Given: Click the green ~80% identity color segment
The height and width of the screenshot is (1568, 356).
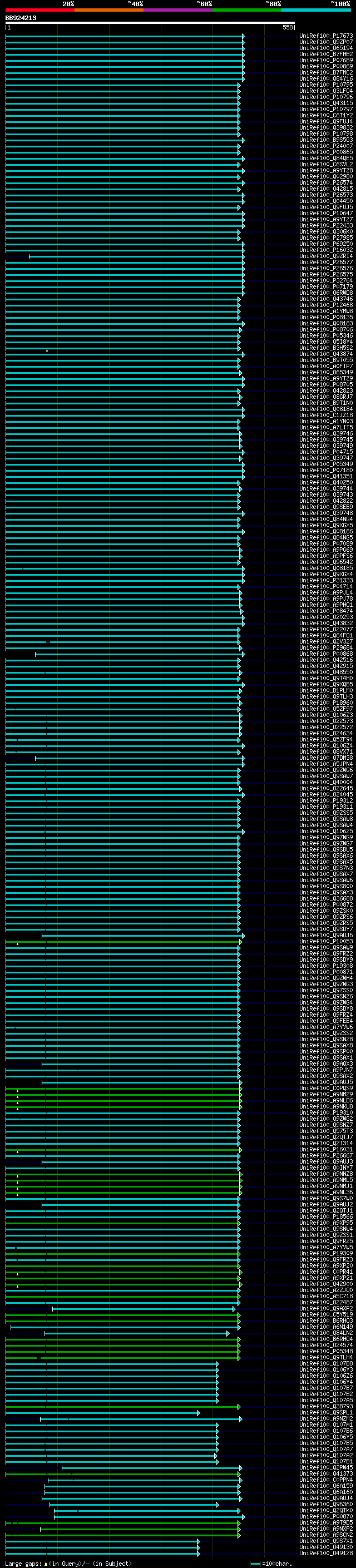Looking at the screenshot, I should click(247, 11).
